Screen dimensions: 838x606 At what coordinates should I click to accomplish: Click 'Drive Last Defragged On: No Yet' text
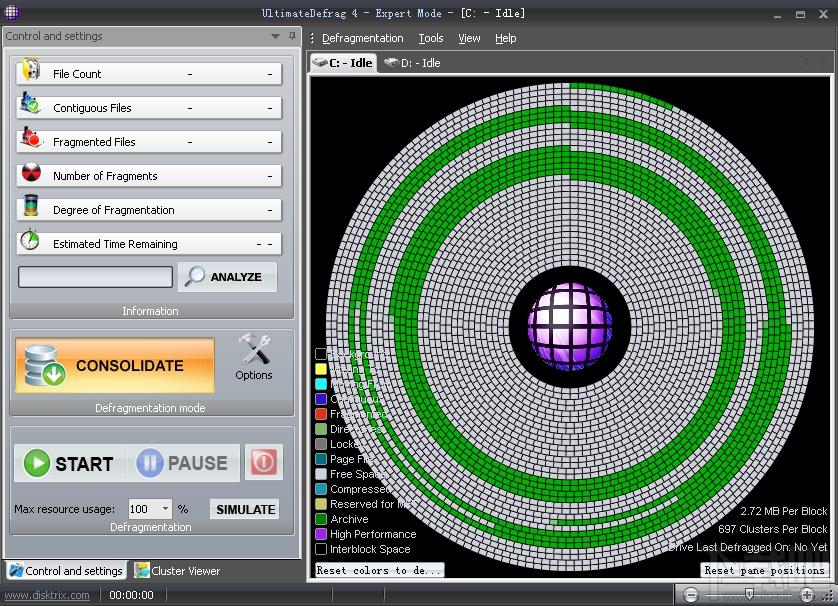click(747, 547)
